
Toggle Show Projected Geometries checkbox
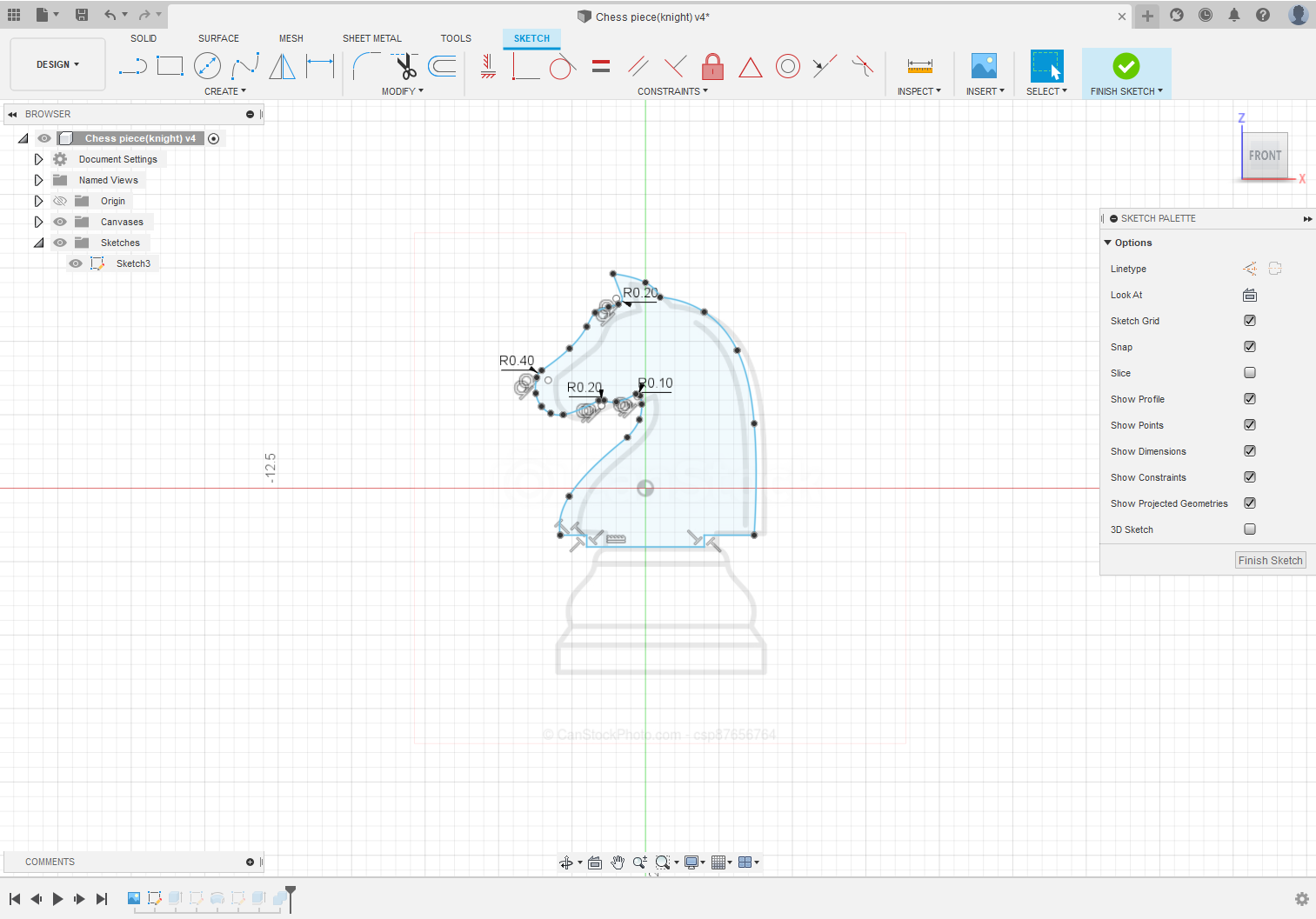click(x=1250, y=503)
